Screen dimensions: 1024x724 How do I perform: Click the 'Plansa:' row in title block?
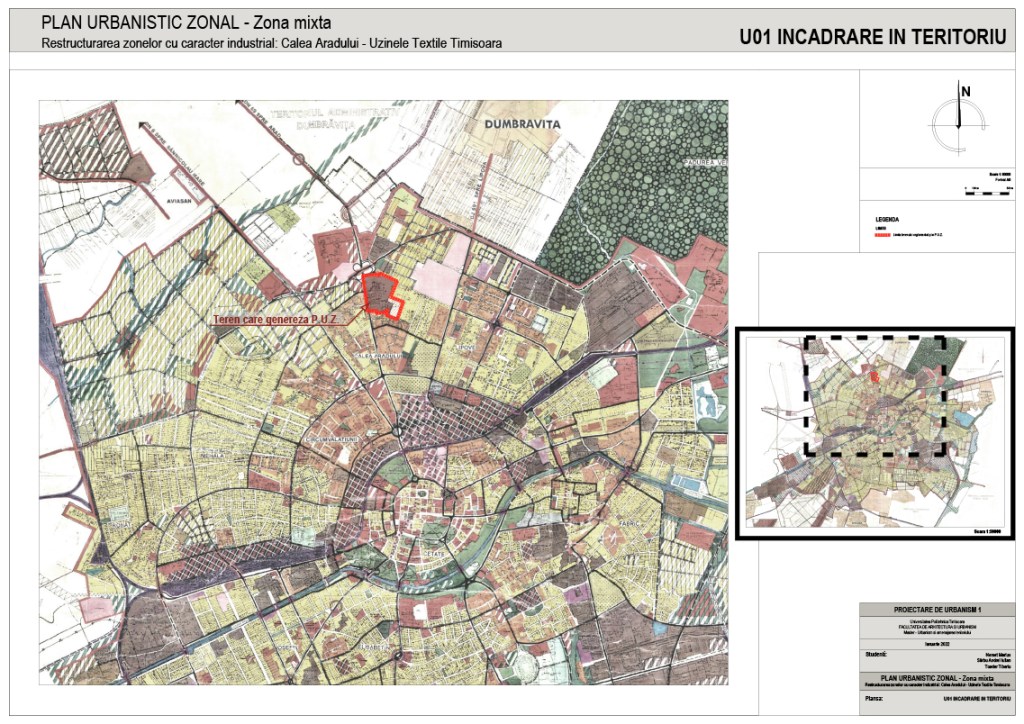(x=874, y=699)
